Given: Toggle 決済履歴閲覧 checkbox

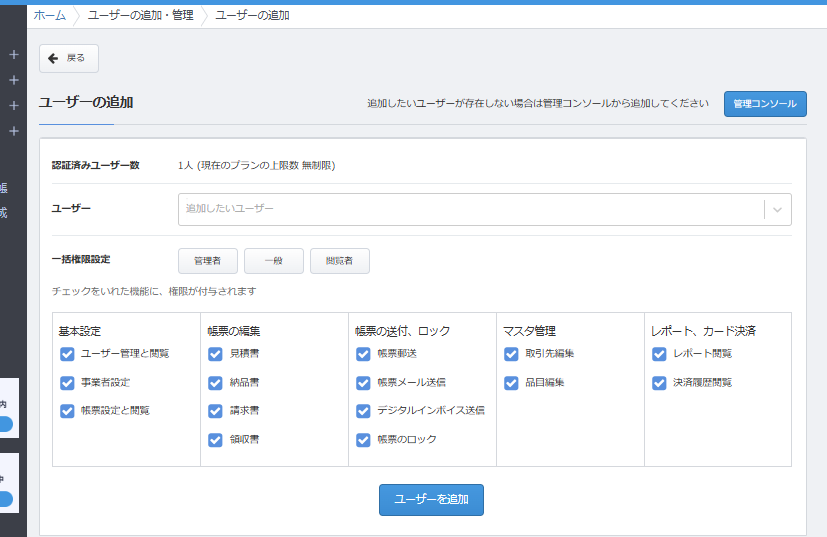Looking at the screenshot, I should 659,382.
